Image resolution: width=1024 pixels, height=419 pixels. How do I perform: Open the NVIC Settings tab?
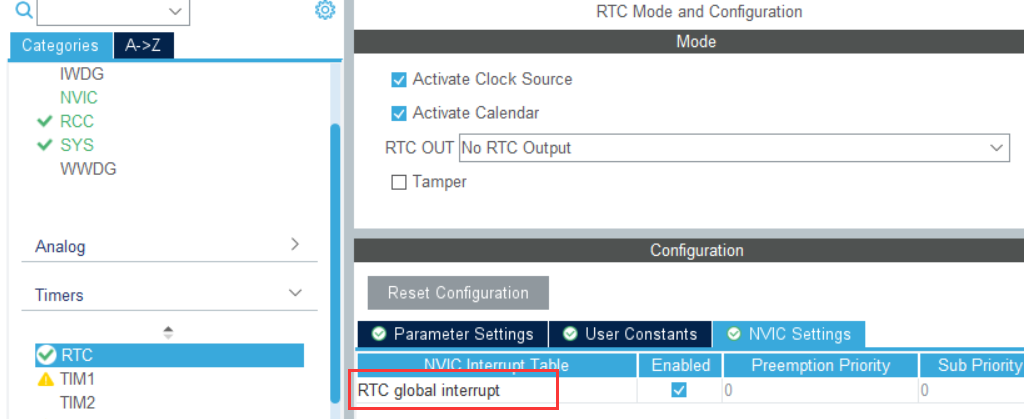pos(788,334)
